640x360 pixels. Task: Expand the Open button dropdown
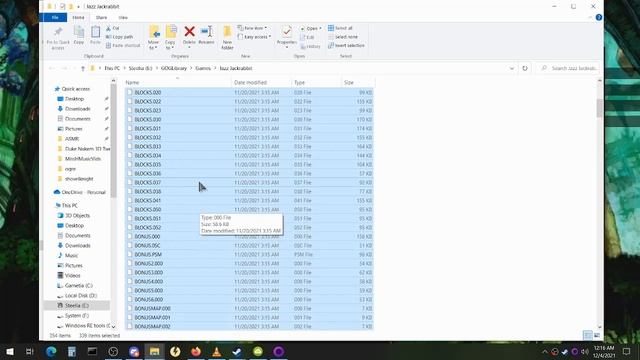320,28
